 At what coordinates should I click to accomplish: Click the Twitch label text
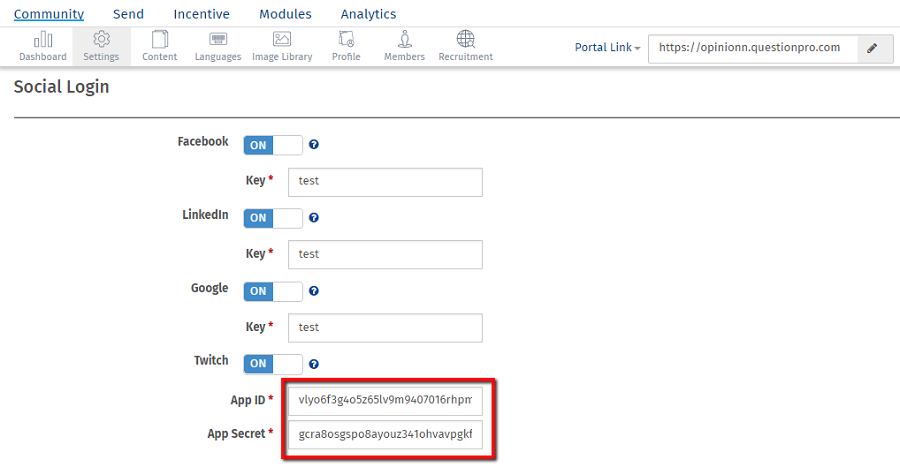point(211,360)
